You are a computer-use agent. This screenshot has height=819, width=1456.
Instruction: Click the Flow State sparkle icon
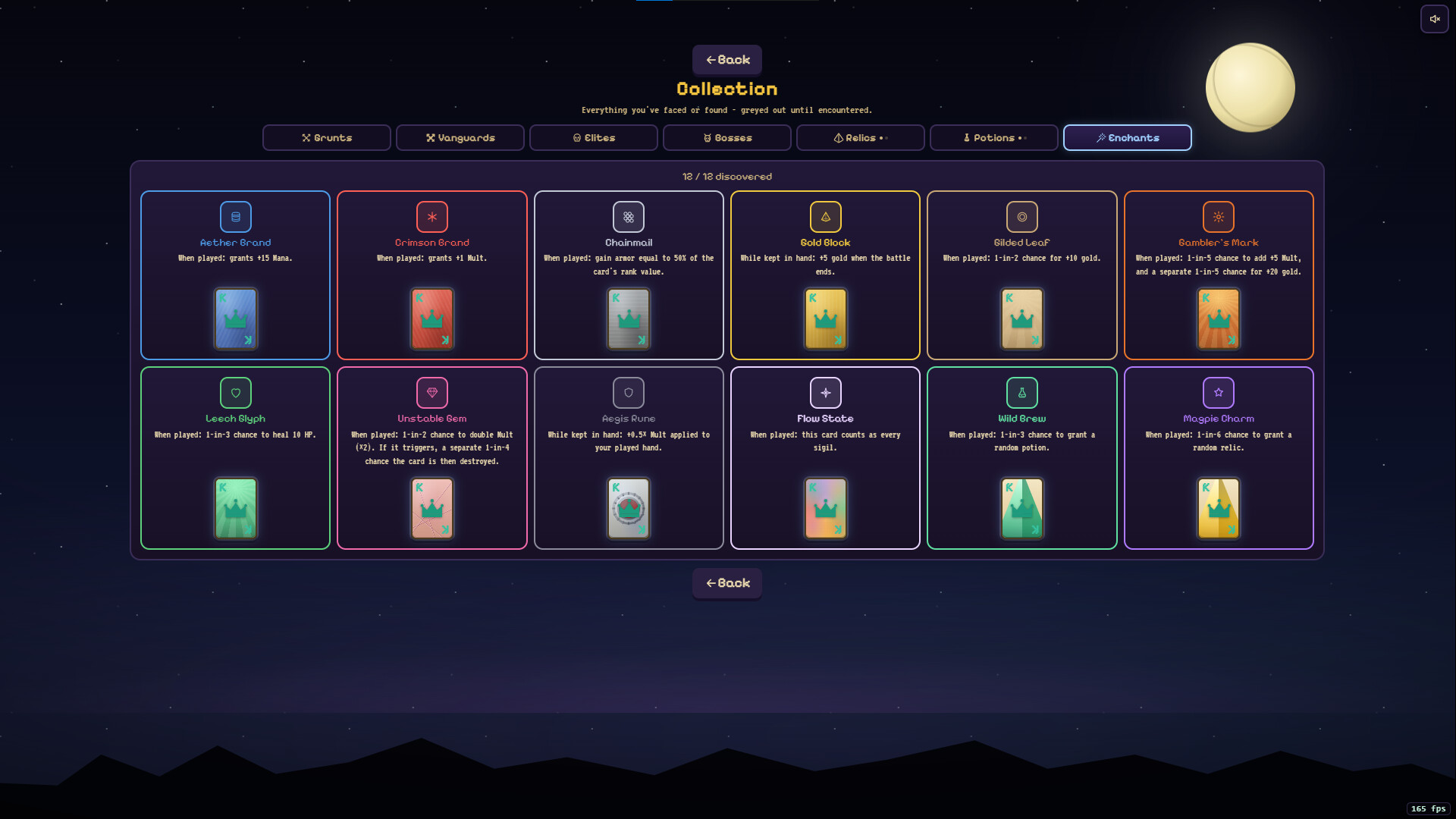[x=826, y=393]
